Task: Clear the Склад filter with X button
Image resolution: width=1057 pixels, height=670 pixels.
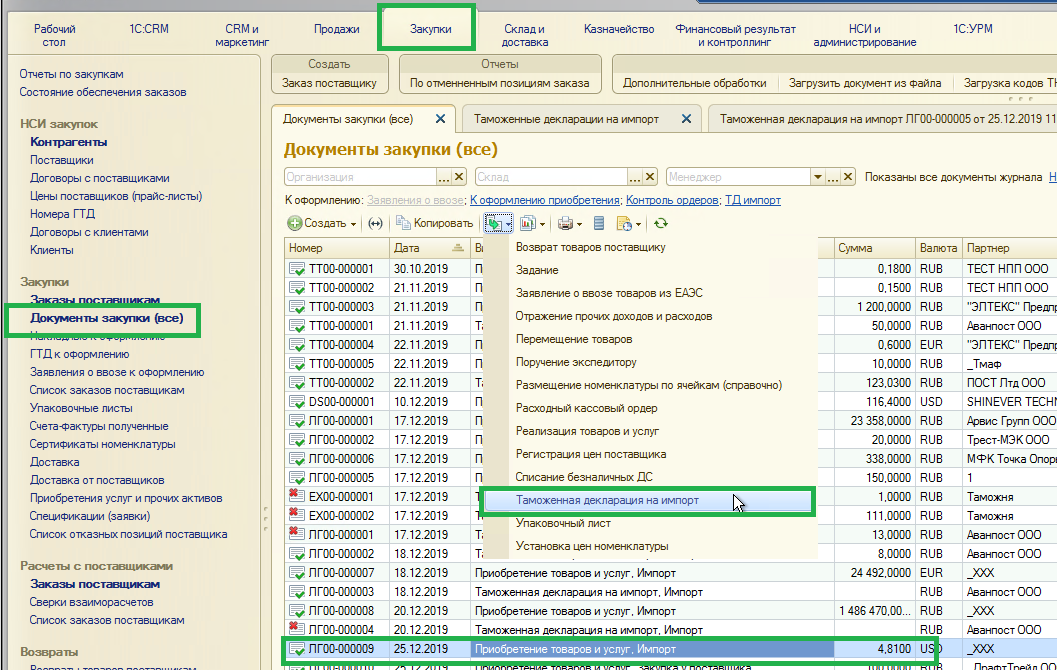Action: (650, 177)
